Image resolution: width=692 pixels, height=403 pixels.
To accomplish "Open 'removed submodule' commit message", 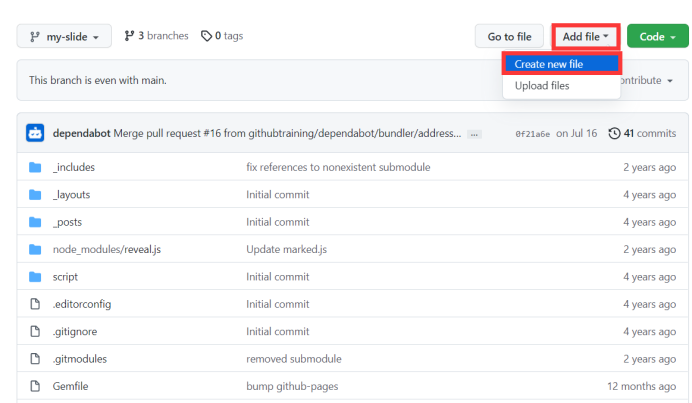I will coord(294,359).
